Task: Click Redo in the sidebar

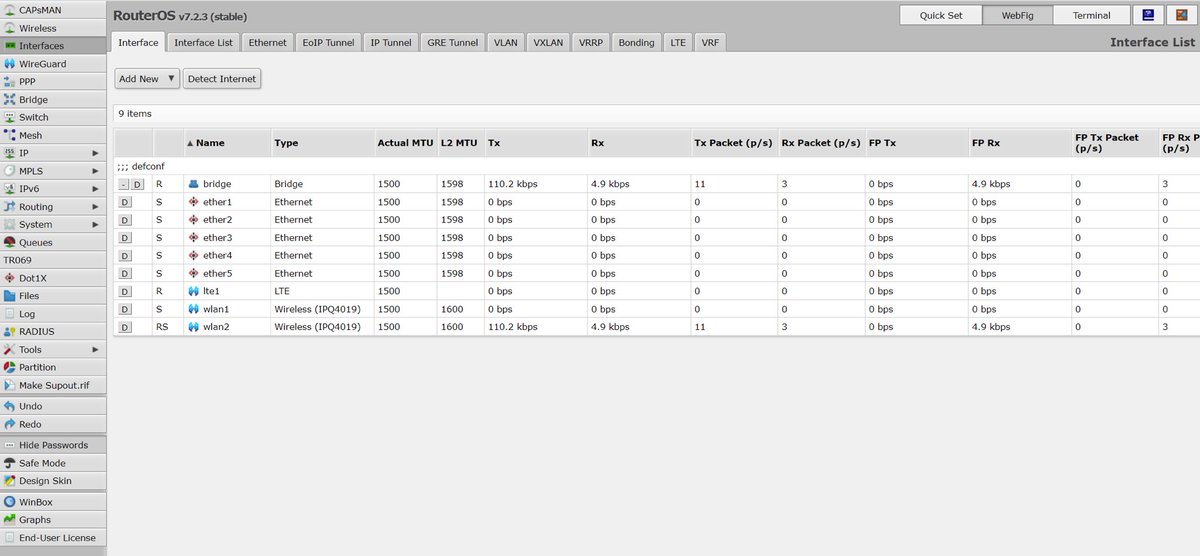Action: click(x=53, y=424)
